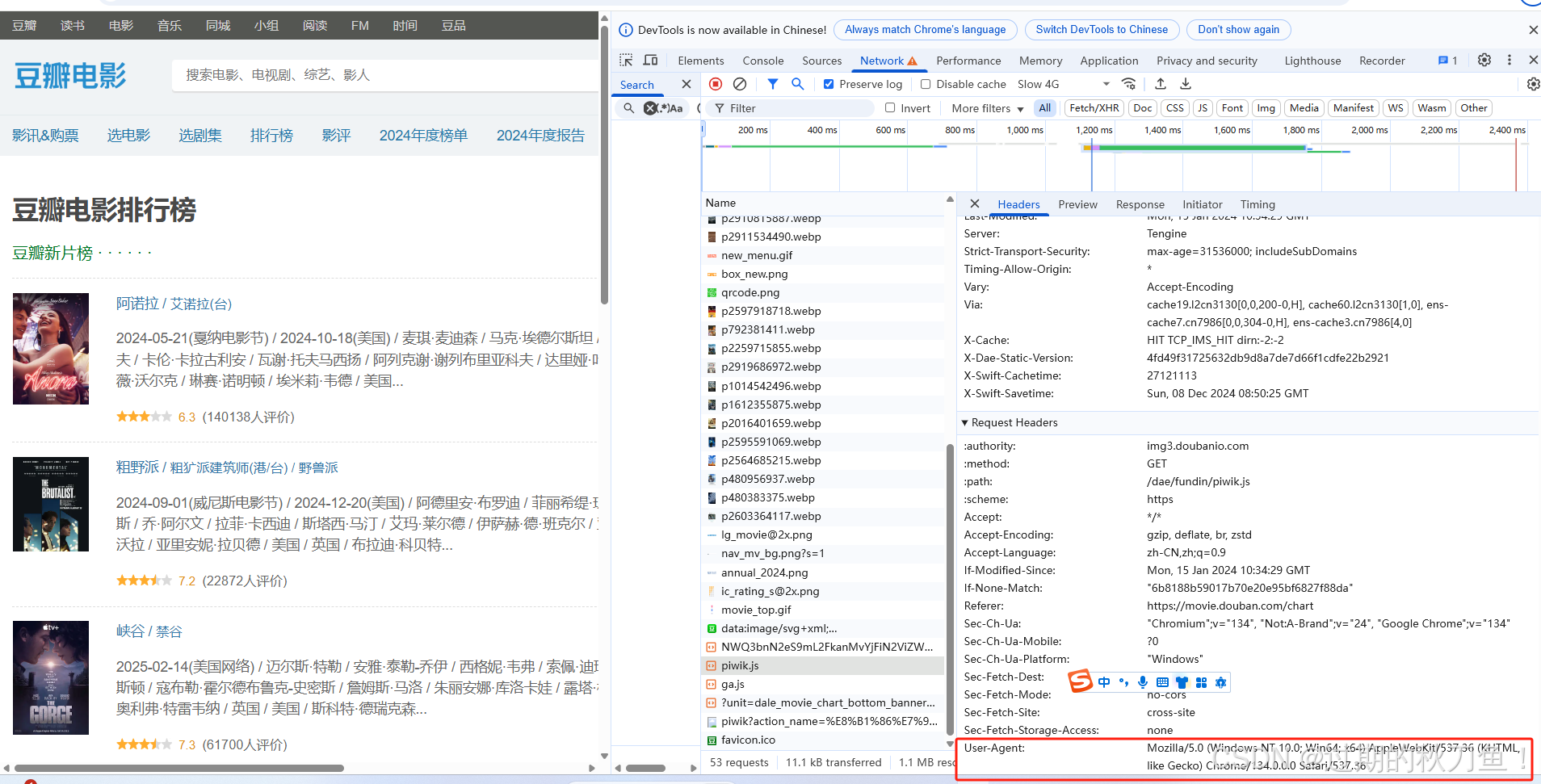Image resolution: width=1541 pixels, height=784 pixels.
Task: Toggle the device toolbar icon
Action: coord(650,61)
